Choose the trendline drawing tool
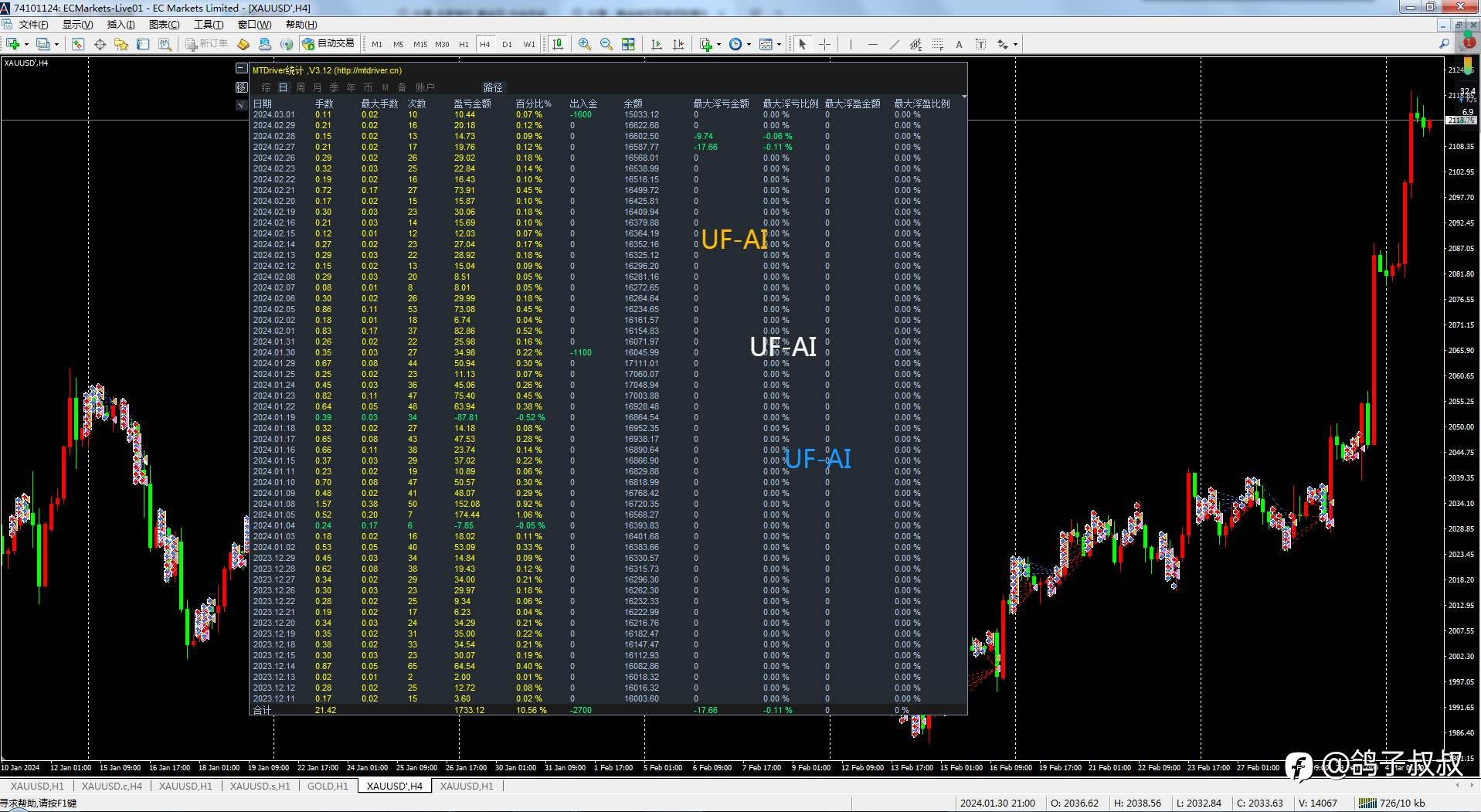The image size is (1481, 812). tap(894, 44)
